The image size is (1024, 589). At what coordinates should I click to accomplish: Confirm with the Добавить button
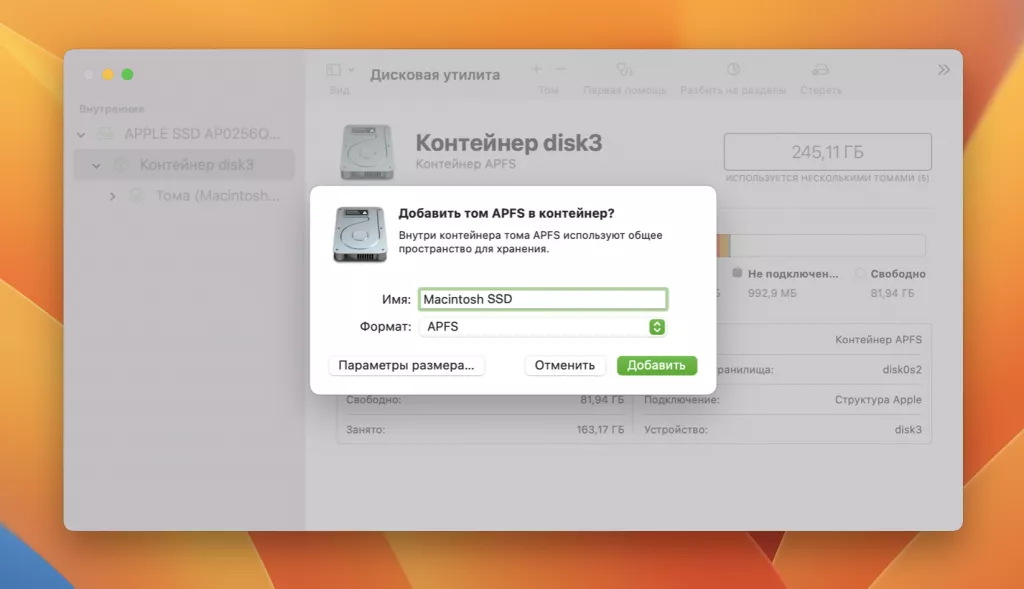tap(657, 365)
